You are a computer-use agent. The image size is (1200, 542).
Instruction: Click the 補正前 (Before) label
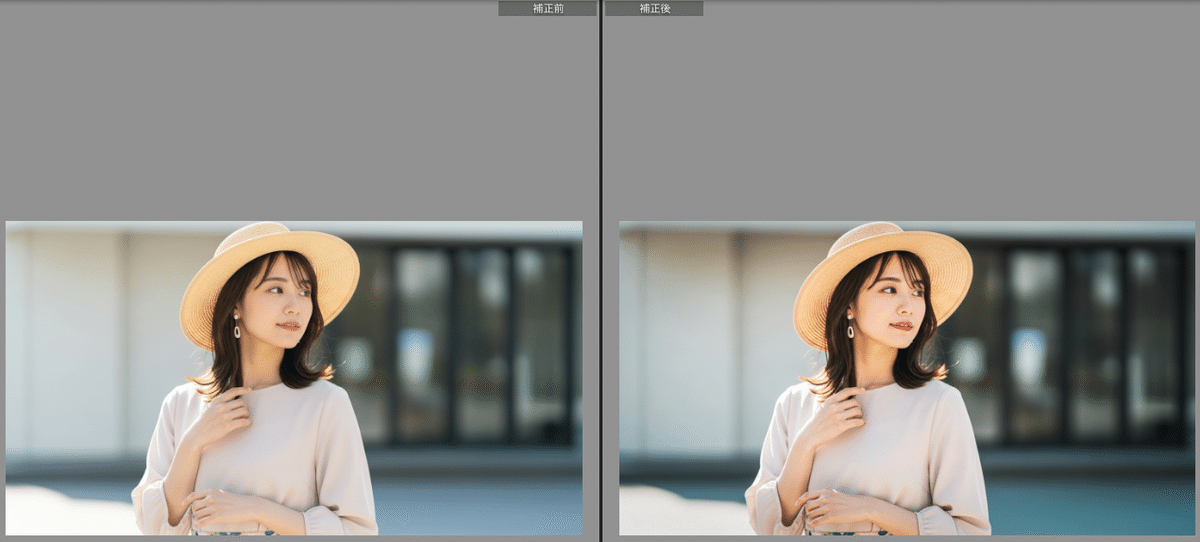click(547, 8)
